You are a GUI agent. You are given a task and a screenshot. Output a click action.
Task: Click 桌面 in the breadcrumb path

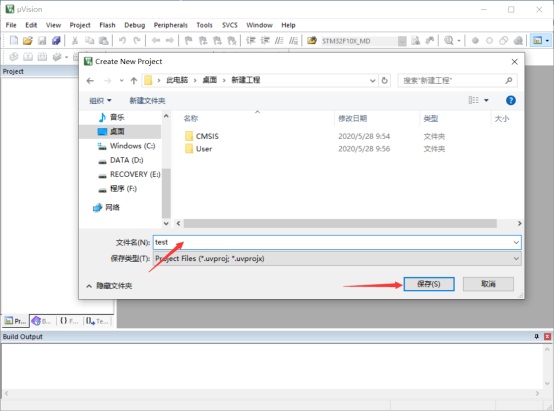pyautogui.click(x=210, y=80)
